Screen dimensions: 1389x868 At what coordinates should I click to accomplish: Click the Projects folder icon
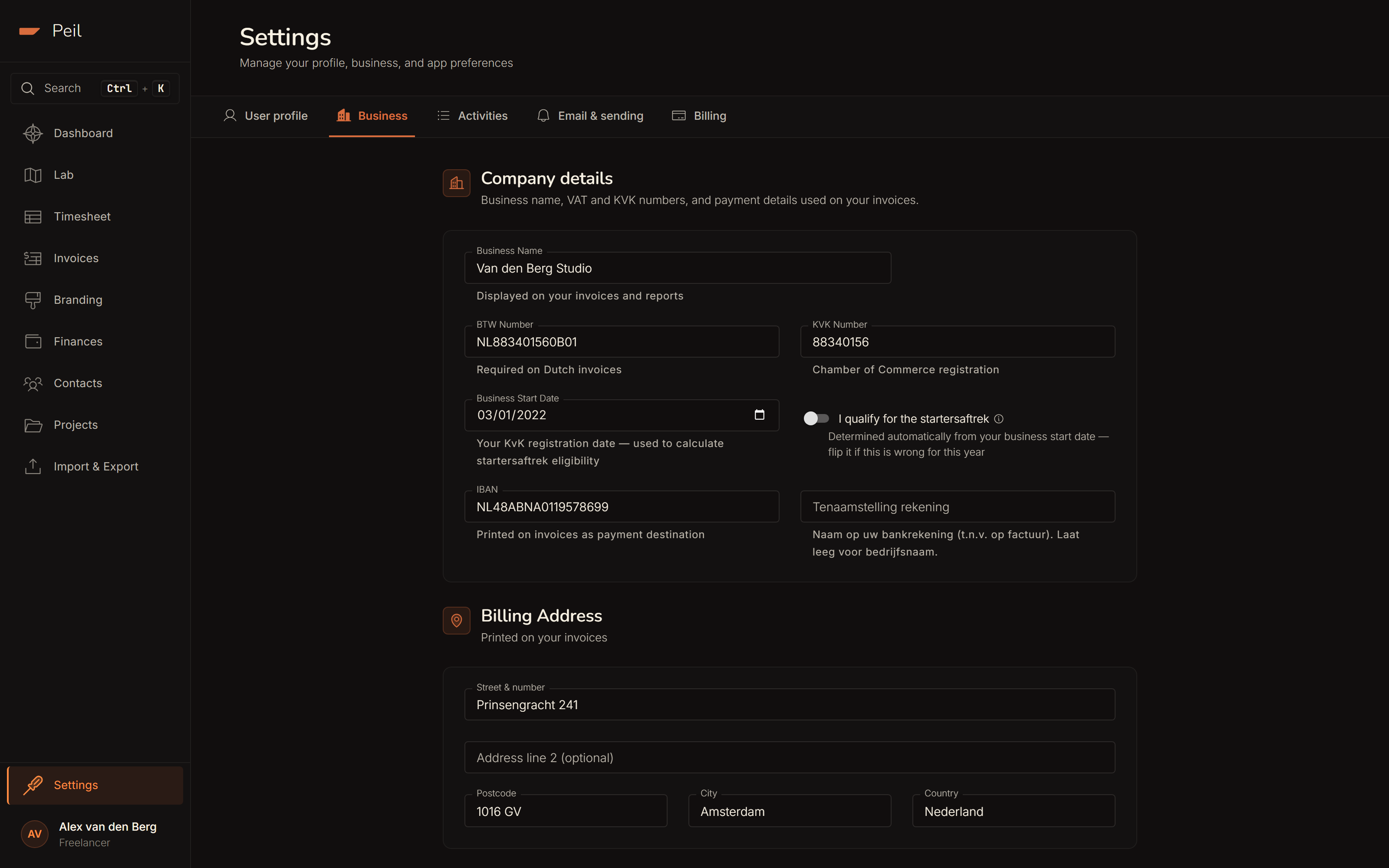(x=33, y=425)
